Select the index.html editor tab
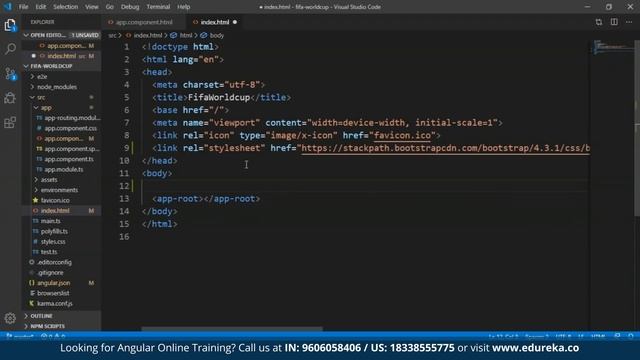This screenshot has height=360, width=640. click(x=214, y=22)
